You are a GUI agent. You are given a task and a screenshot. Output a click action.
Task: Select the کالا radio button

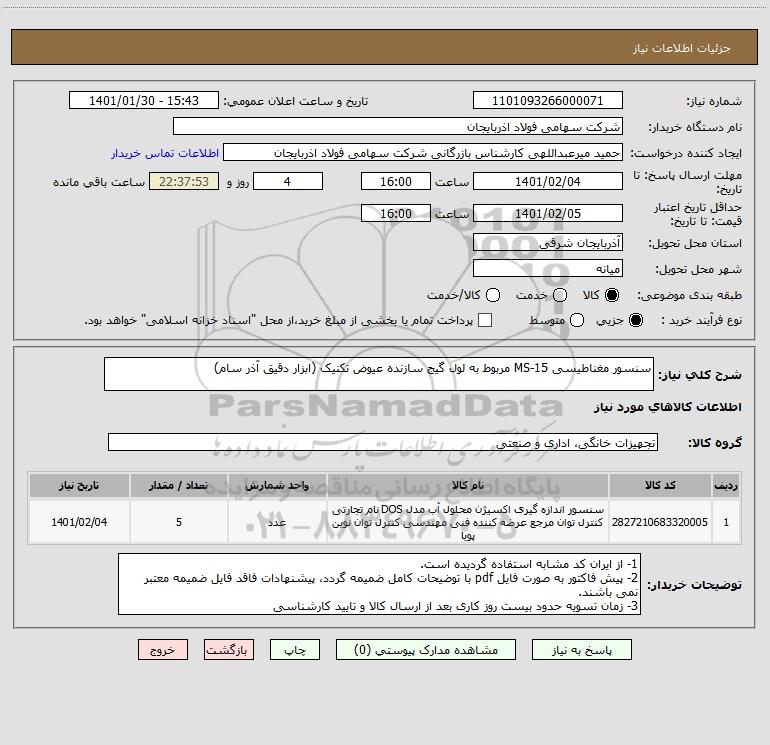click(612, 295)
